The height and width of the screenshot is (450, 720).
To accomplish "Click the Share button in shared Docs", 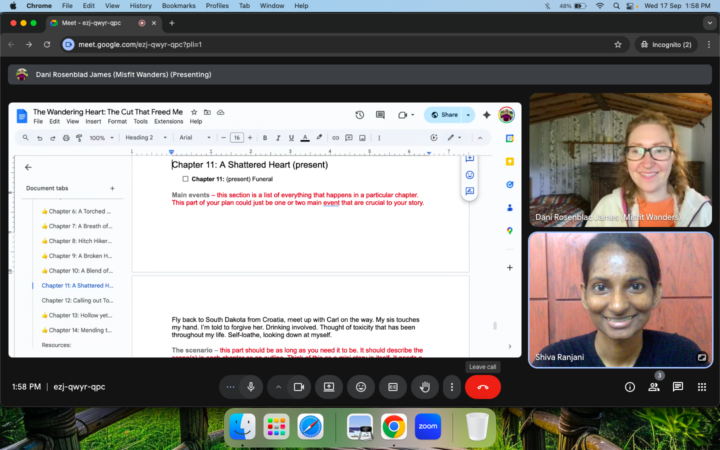I will coord(444,115).
